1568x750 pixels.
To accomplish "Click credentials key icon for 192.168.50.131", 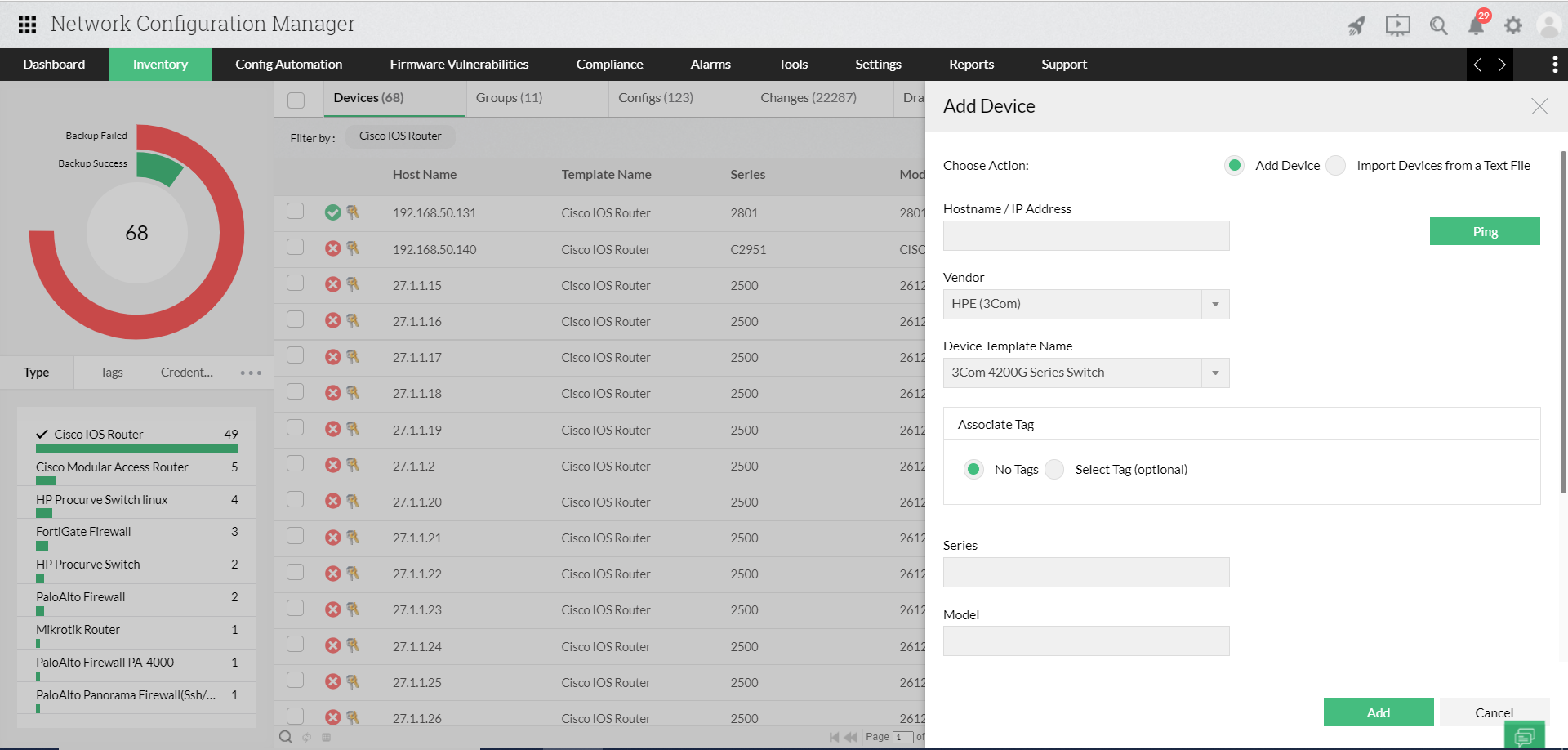I will (353, 212).
